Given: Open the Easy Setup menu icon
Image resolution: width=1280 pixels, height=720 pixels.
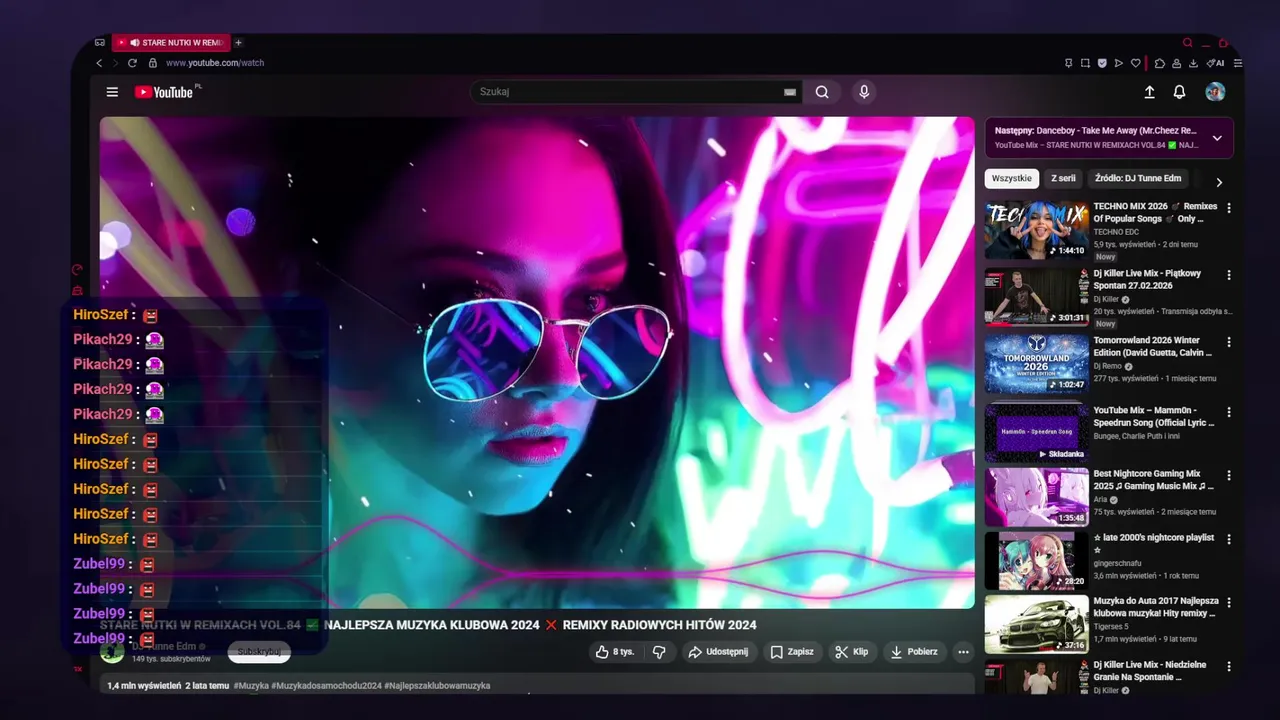Looking at the screenshot, I should coord(1238,63).
